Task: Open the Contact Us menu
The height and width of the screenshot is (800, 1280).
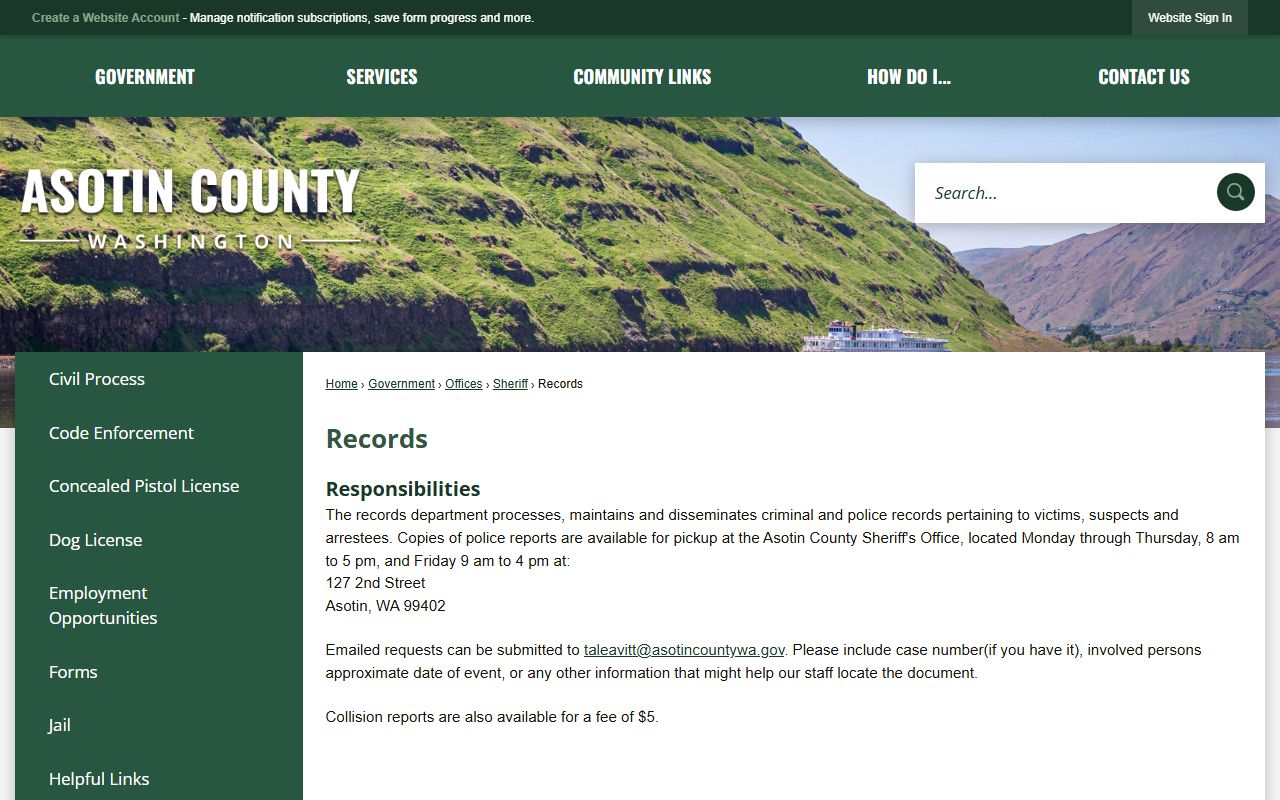Action: 1144,77
